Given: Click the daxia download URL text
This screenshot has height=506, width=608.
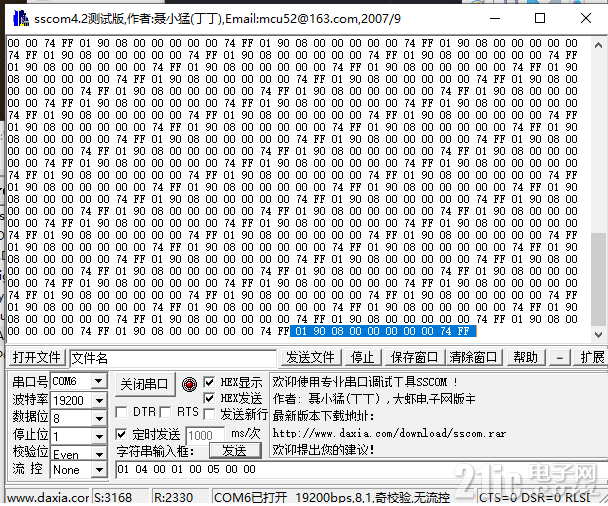Looking at the screenshot, I should (x=389, y=433).
